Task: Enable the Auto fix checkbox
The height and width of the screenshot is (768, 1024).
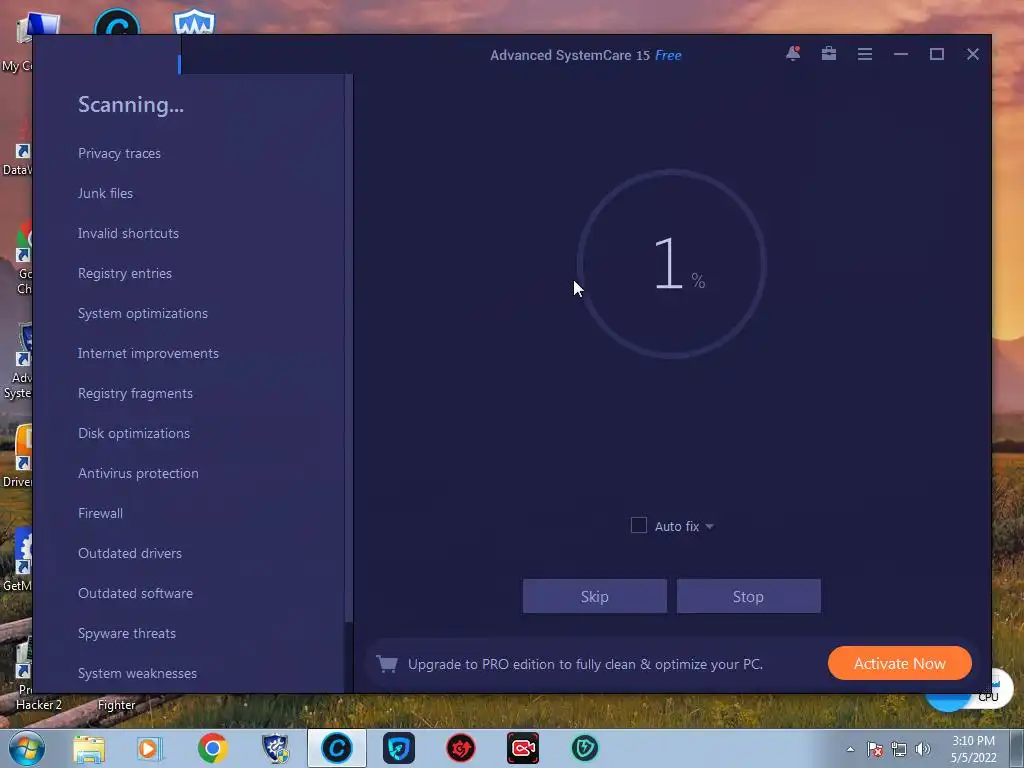Action: [639, 525]
